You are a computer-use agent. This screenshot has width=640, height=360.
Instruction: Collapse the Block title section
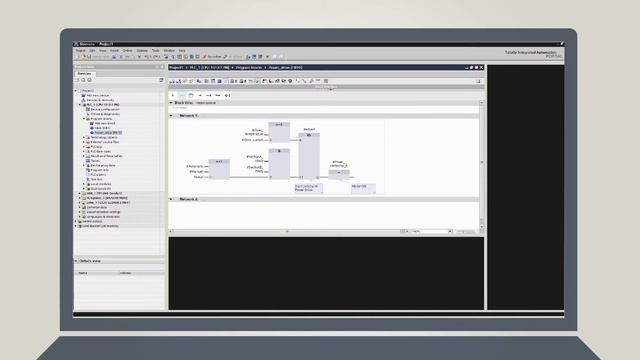[171, 103]
